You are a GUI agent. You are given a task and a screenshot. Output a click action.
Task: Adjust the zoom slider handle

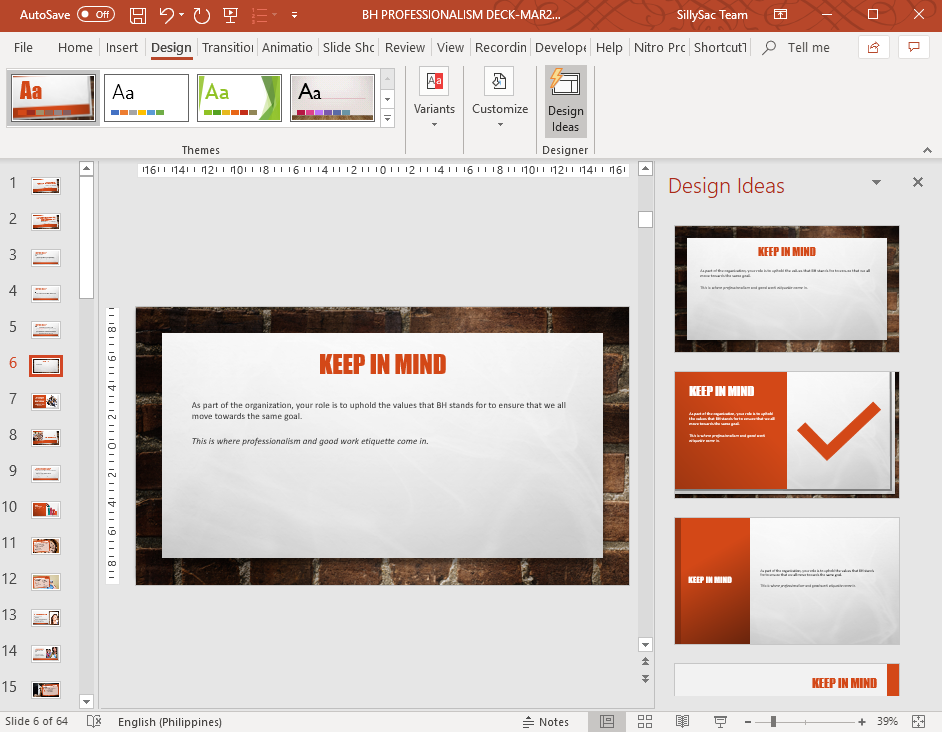773,721
